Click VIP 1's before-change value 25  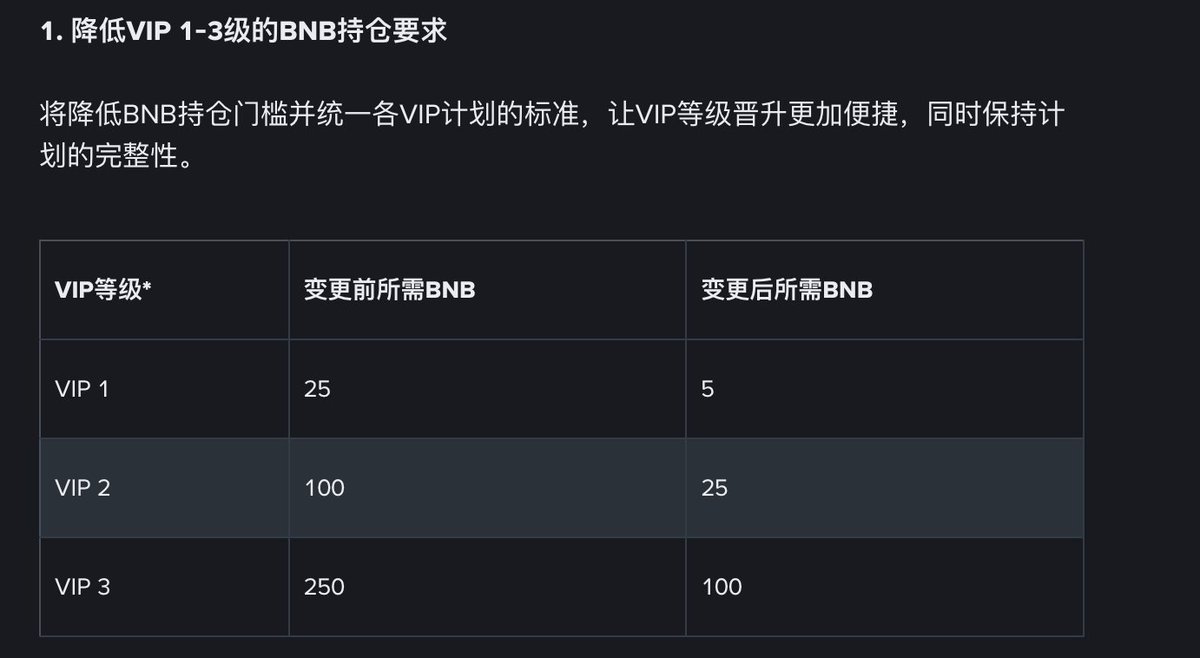point(317,389)
